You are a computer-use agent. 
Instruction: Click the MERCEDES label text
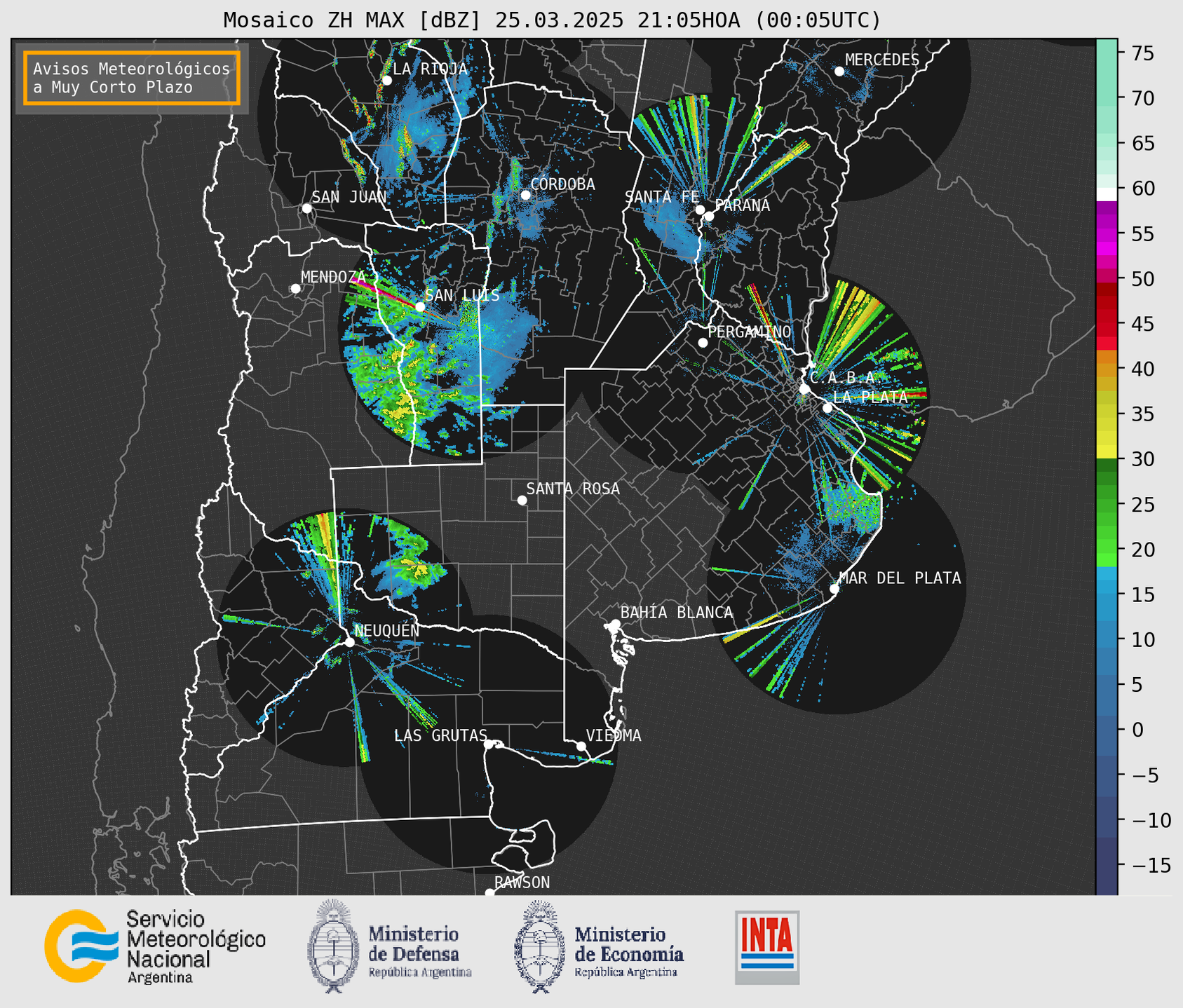[882, 60]
